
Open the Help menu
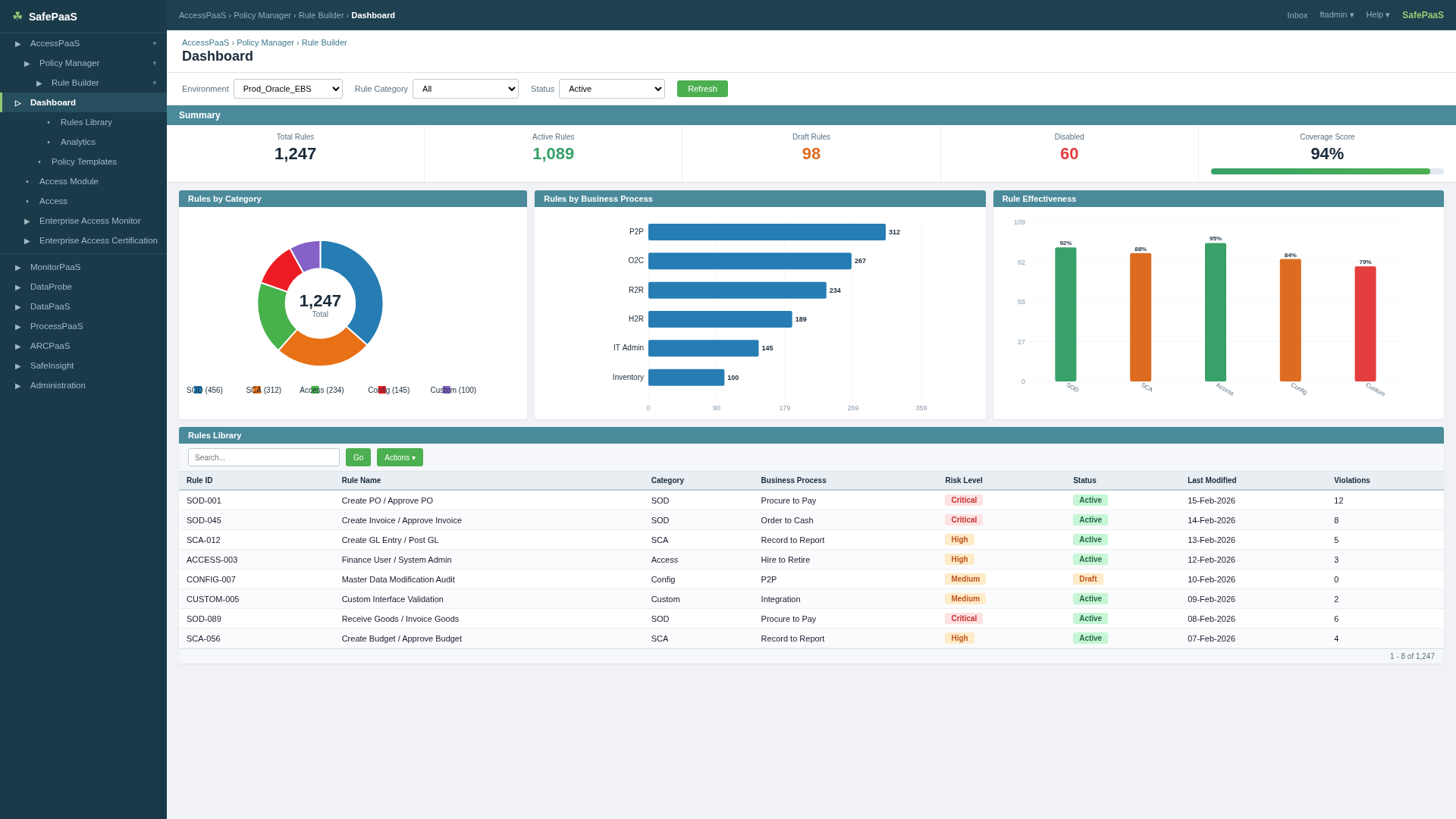[1377, 15]
